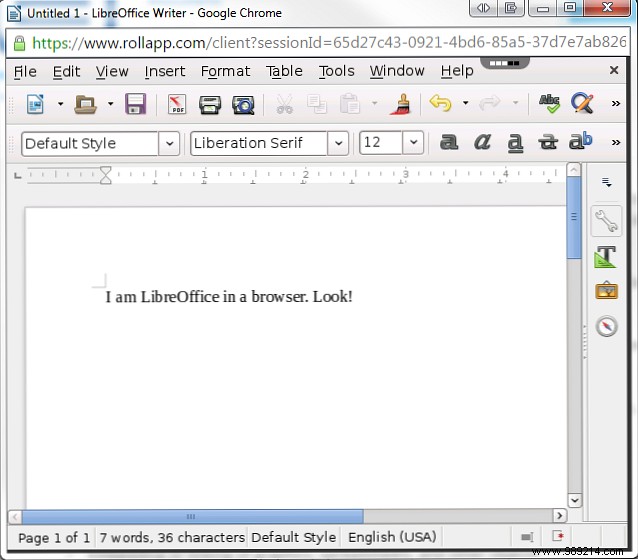This screenshot has width=638, height=560.
Task: Export directly as PDF icon
Action: tap(177, 104)
